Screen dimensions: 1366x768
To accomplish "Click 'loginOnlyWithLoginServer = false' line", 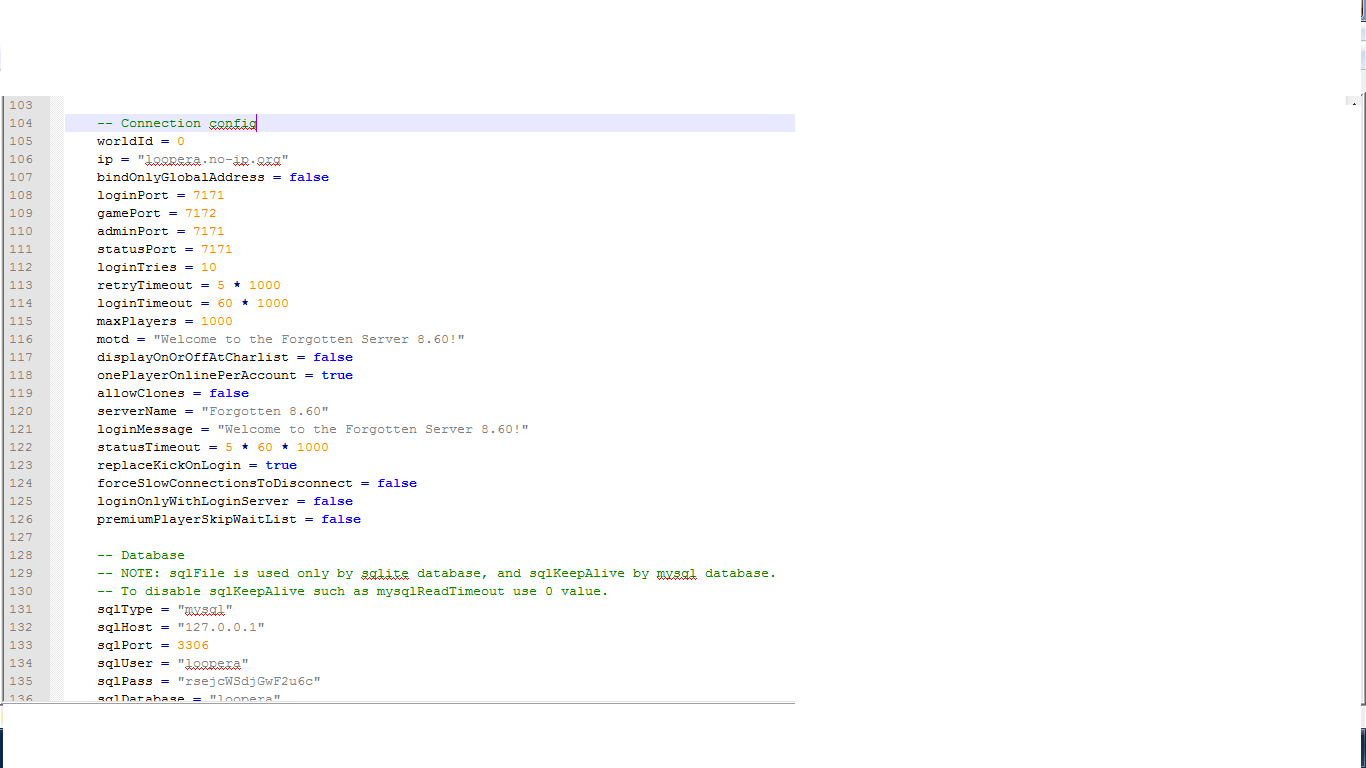I will tap(225, 501).
